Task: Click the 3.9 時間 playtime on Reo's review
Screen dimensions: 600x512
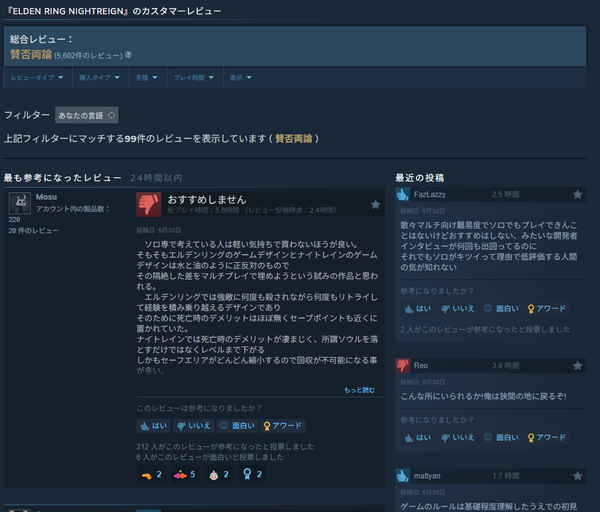Action: pyautogui.click(x=505, y=365)
